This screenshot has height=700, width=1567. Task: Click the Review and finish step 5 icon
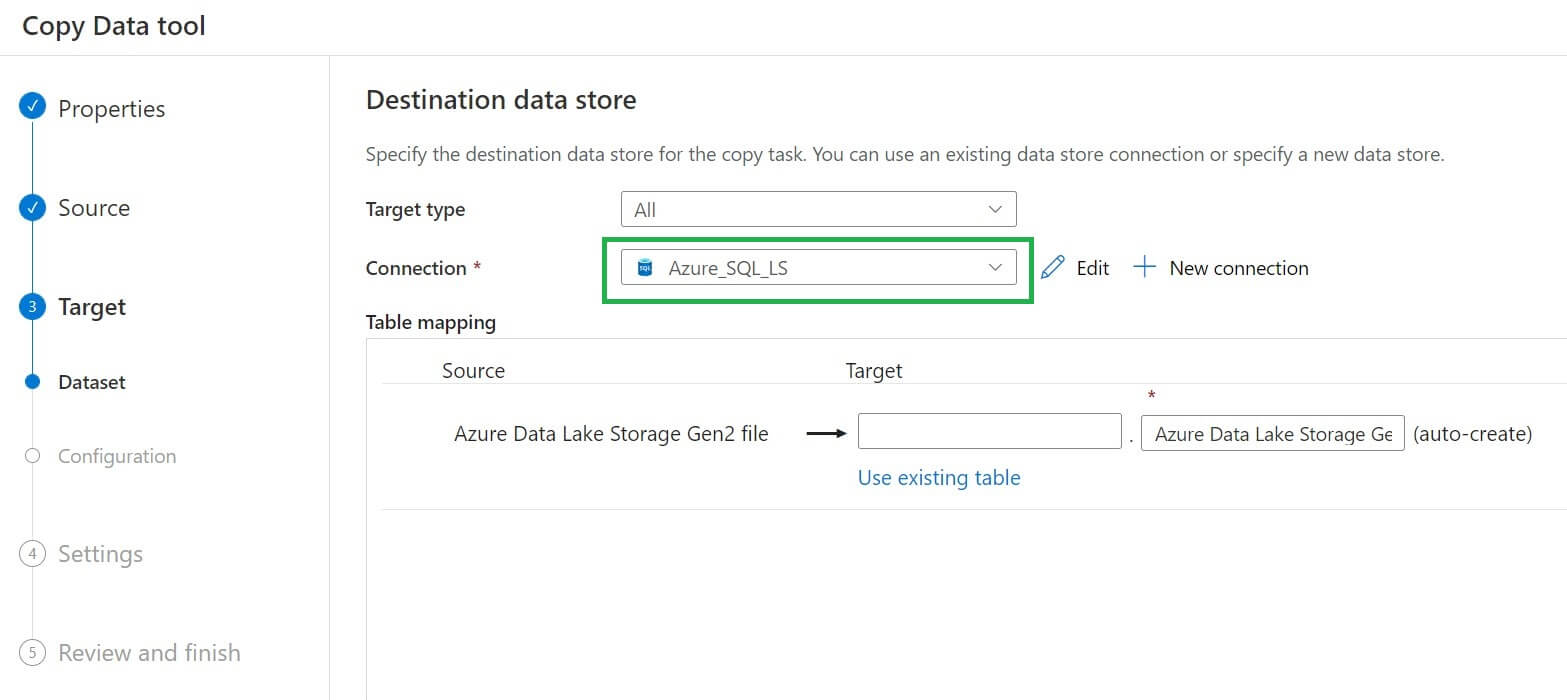(x=33, y=653)
